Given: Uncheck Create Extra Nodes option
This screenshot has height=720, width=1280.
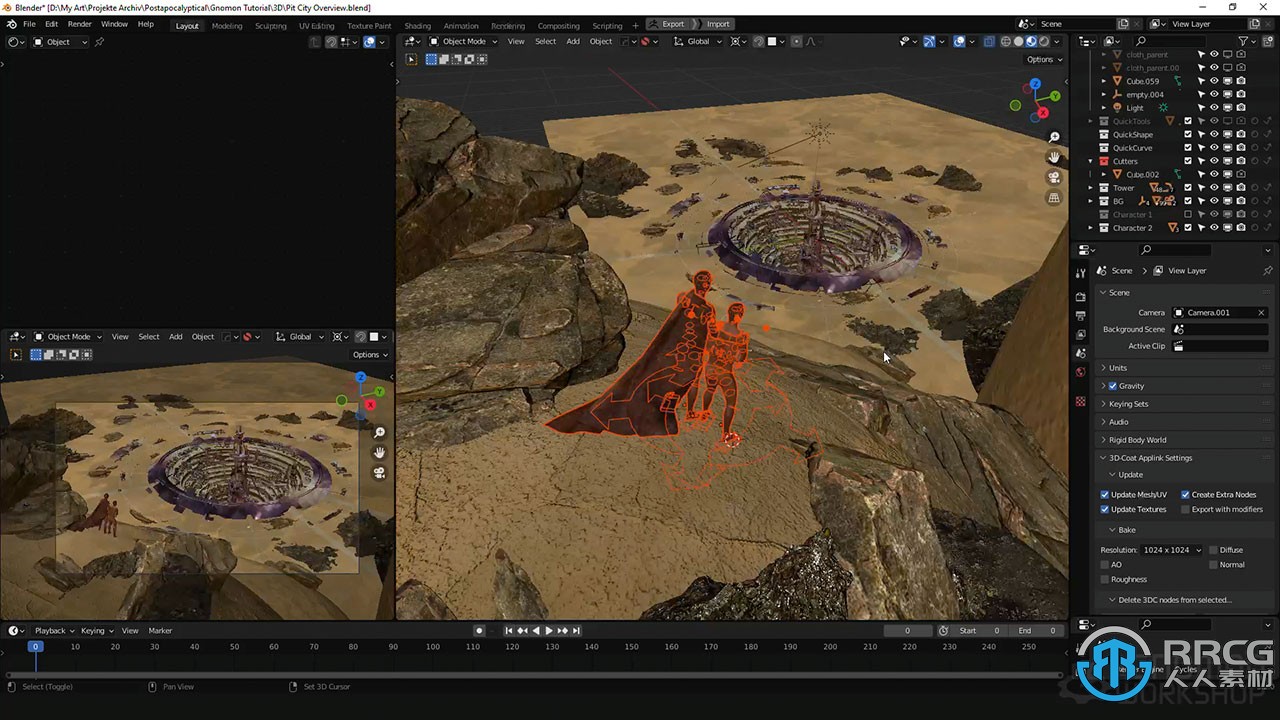Looking at the screenshot, I should pyautogui.click(x=1186, y=495).
